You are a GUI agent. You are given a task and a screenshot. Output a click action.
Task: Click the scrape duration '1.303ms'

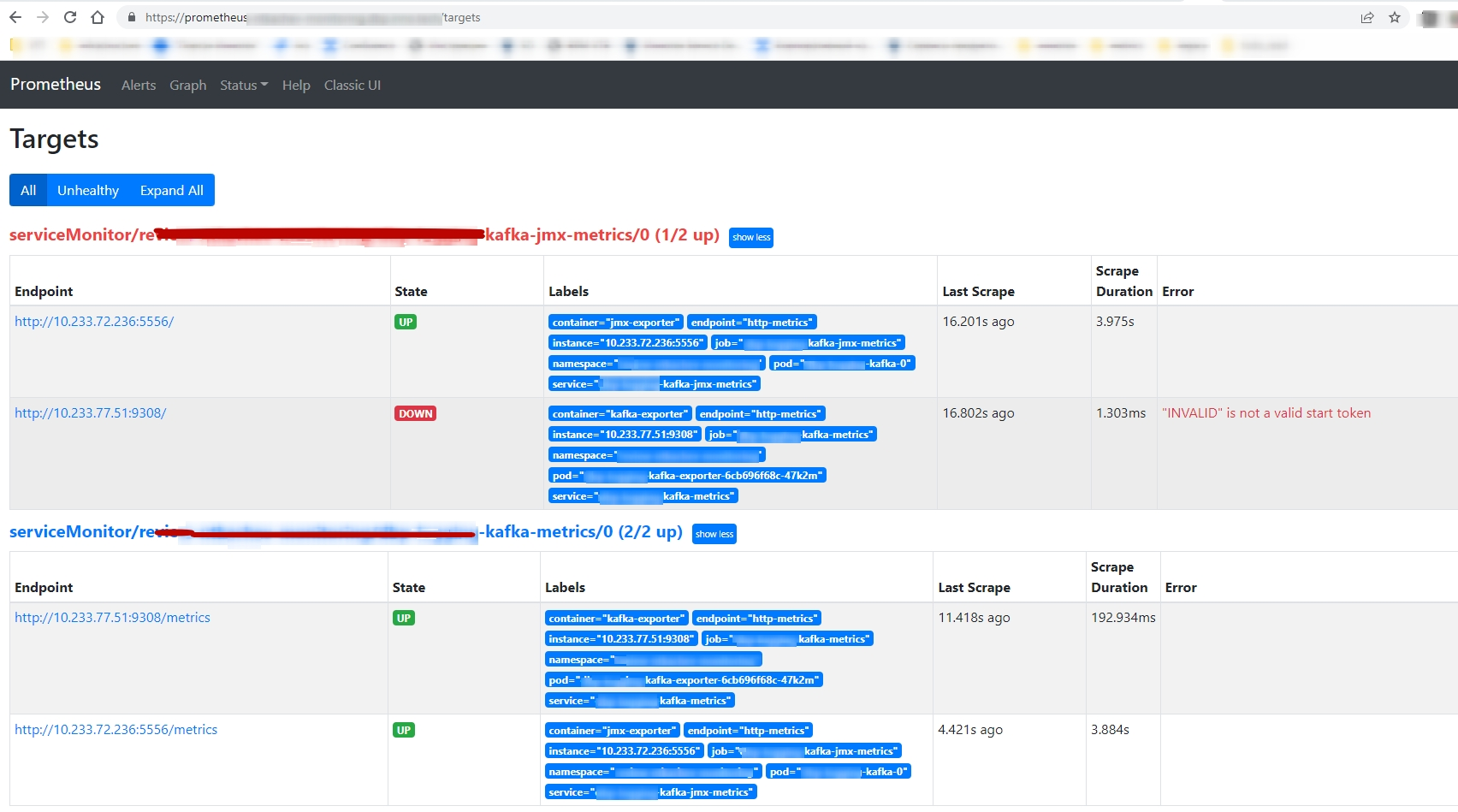[1121, 413]
